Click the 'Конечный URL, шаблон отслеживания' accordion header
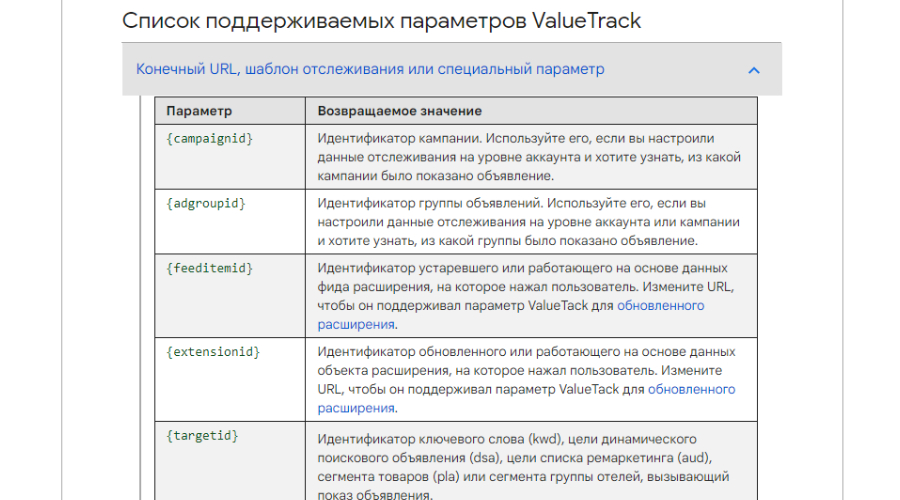This screenshot has height=500, width=900. (370, 70)
